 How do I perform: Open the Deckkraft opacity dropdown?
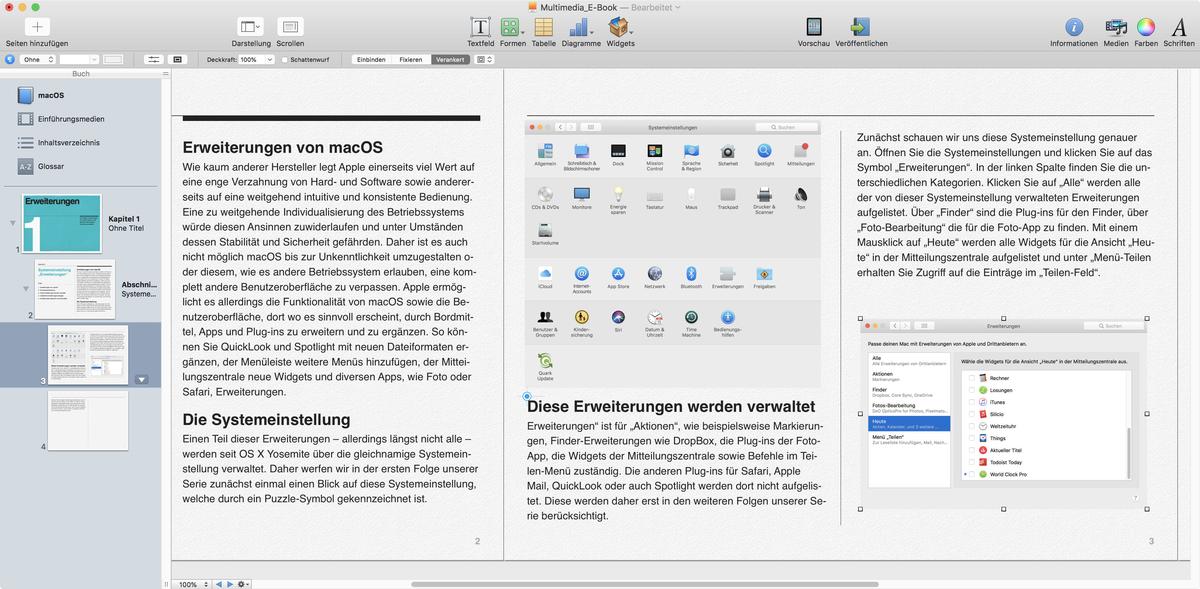pyautogui.click(x=254, y=59)
